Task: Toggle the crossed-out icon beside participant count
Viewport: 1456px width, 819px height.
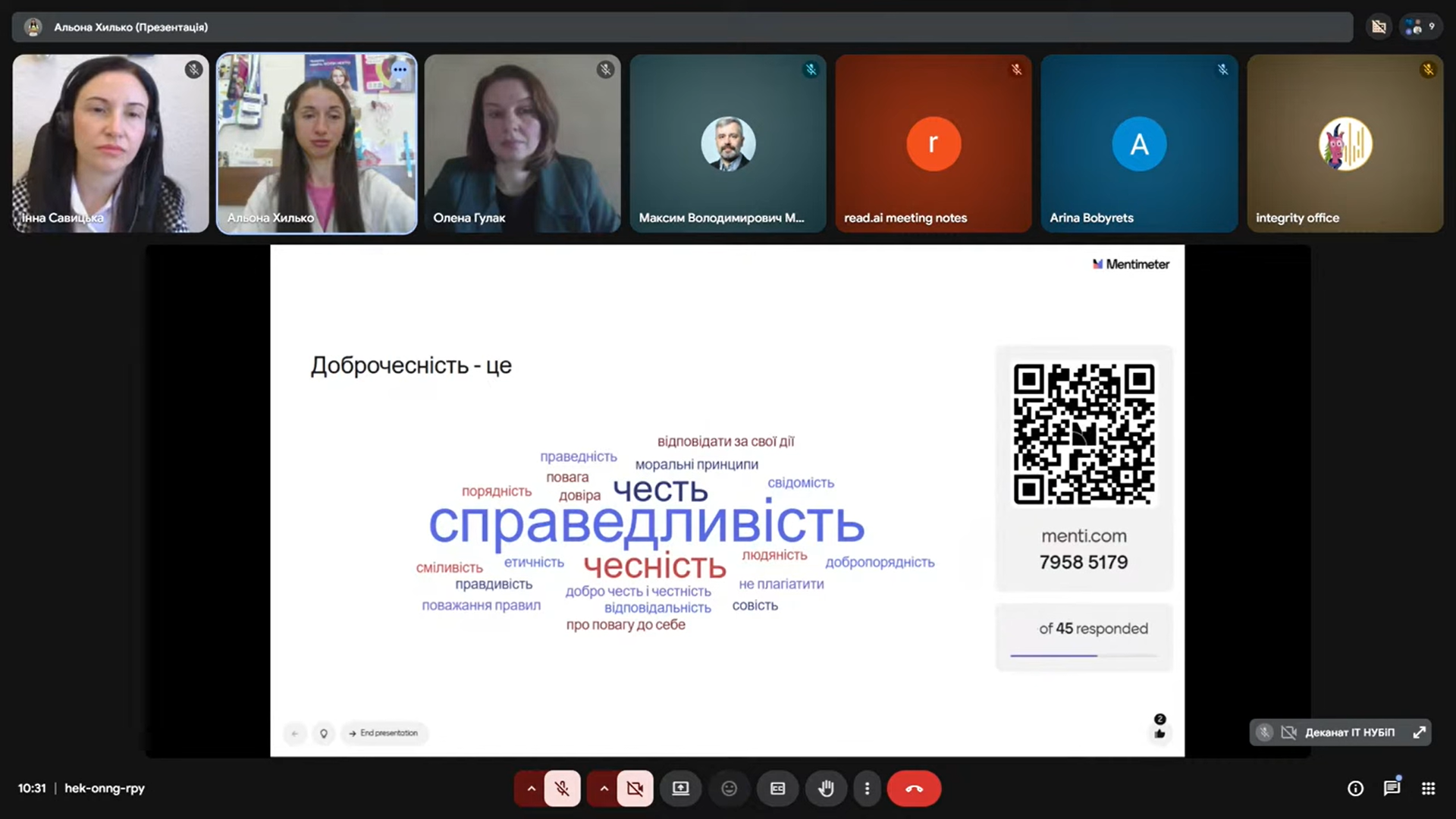Action: point(1379,27)
